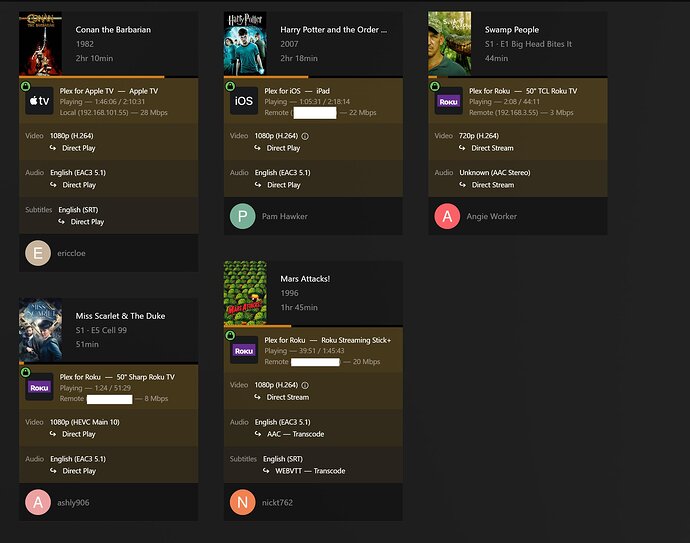Open Miss Scarlet & The Duke poster

[x=40, y=330]
